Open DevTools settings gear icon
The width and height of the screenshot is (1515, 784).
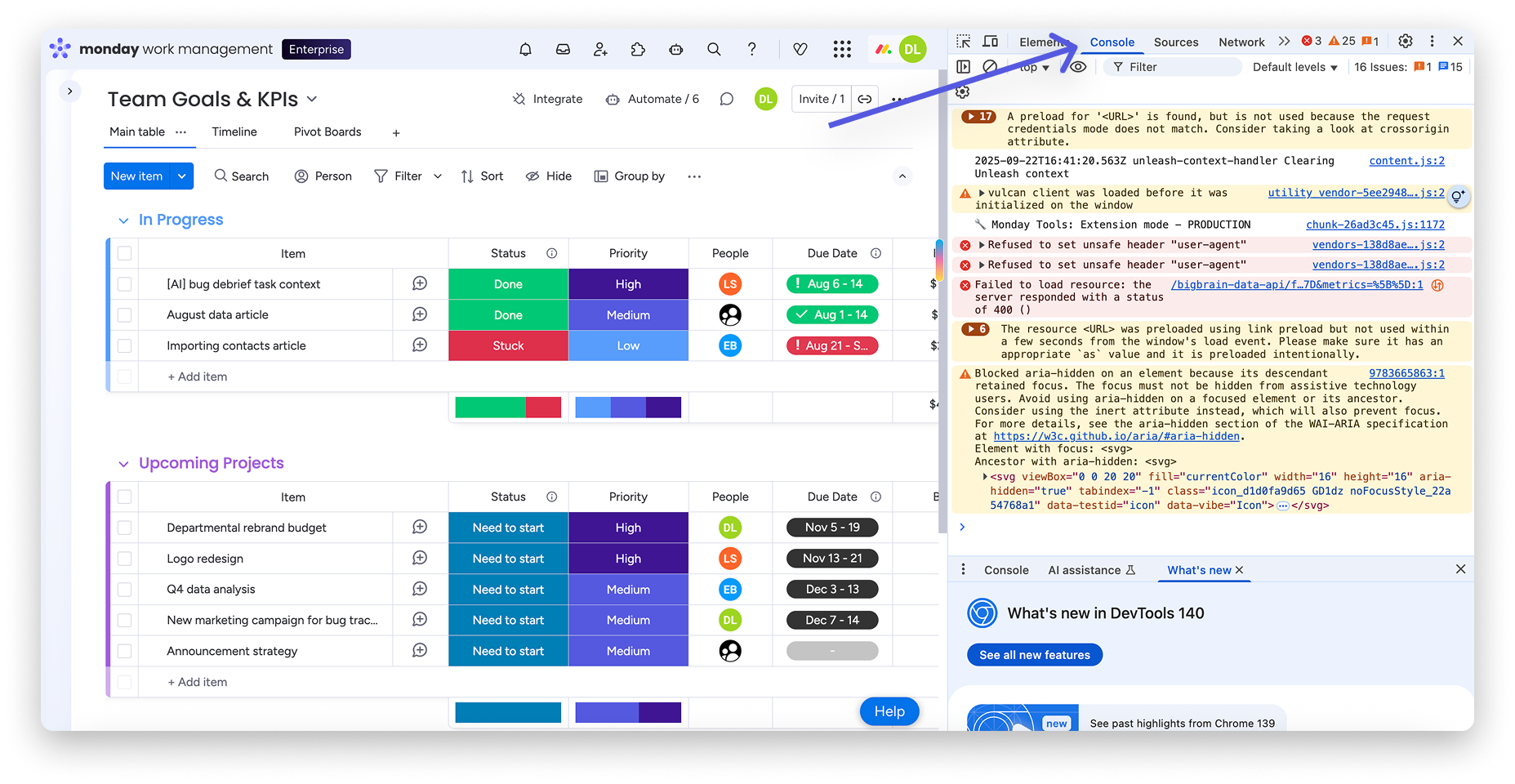(1405, 41)
